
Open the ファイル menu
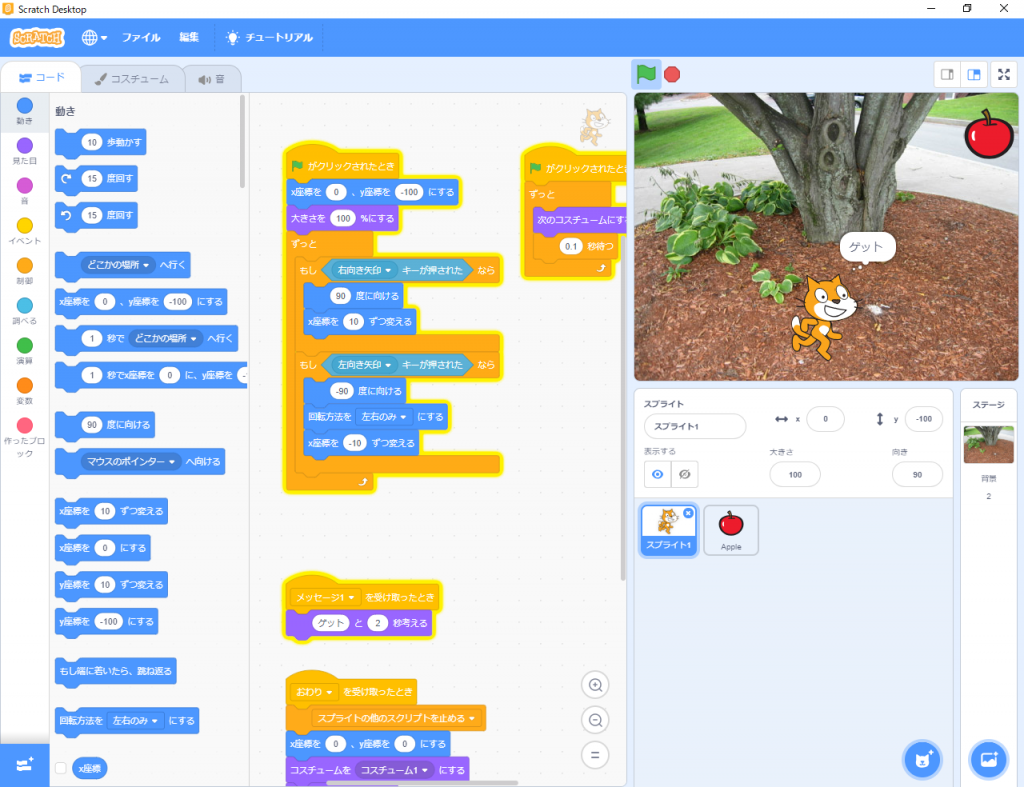click(x=141, y=38)
